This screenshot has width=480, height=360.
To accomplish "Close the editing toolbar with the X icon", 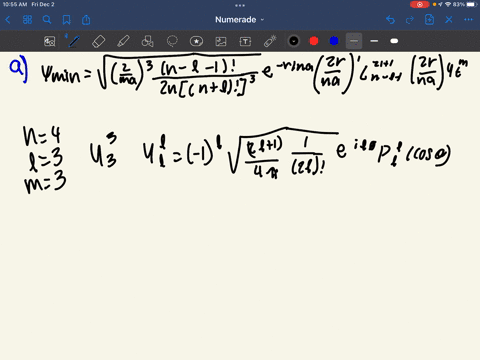I will coord(449,20).
